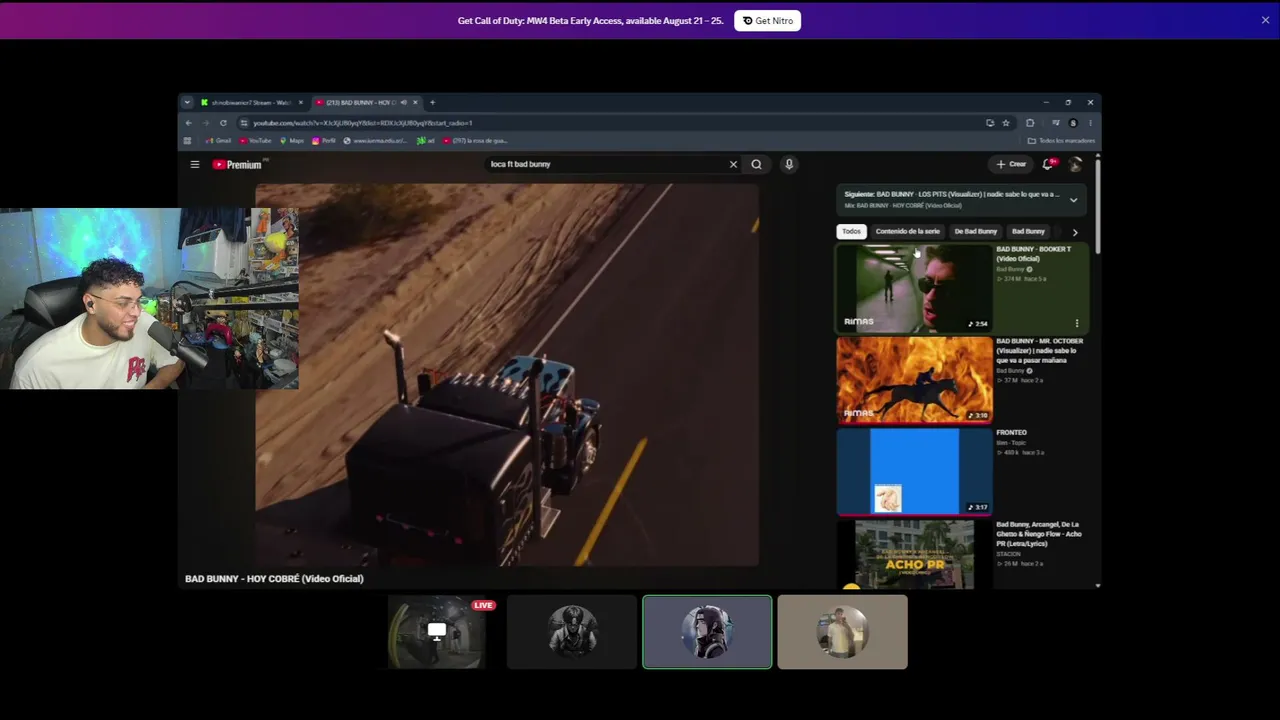Open the FRONTEO video thumbnail
The height and width of the screenshot is (720, 1280).
914,472
